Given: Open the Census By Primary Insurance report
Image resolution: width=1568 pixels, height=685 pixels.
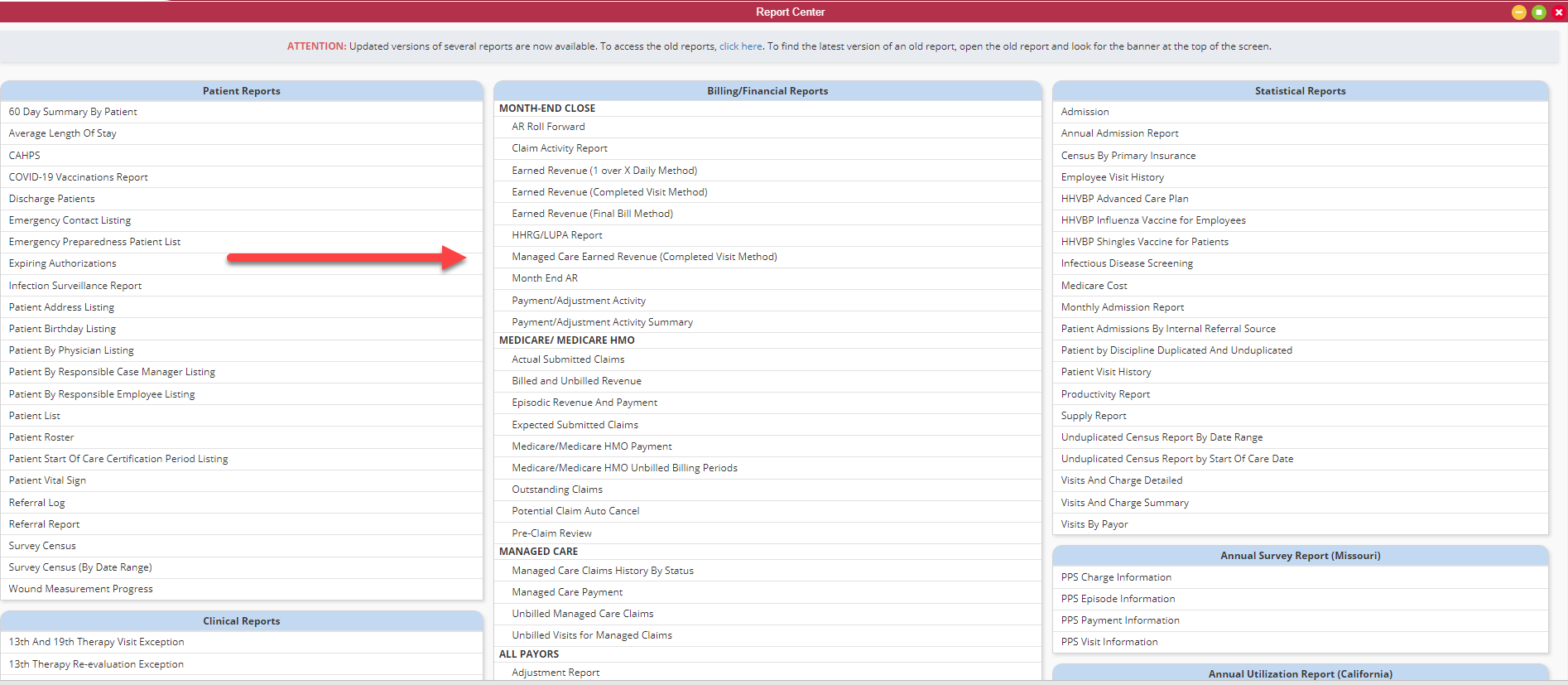Looking at the screenshot, I should (1128, 156).
